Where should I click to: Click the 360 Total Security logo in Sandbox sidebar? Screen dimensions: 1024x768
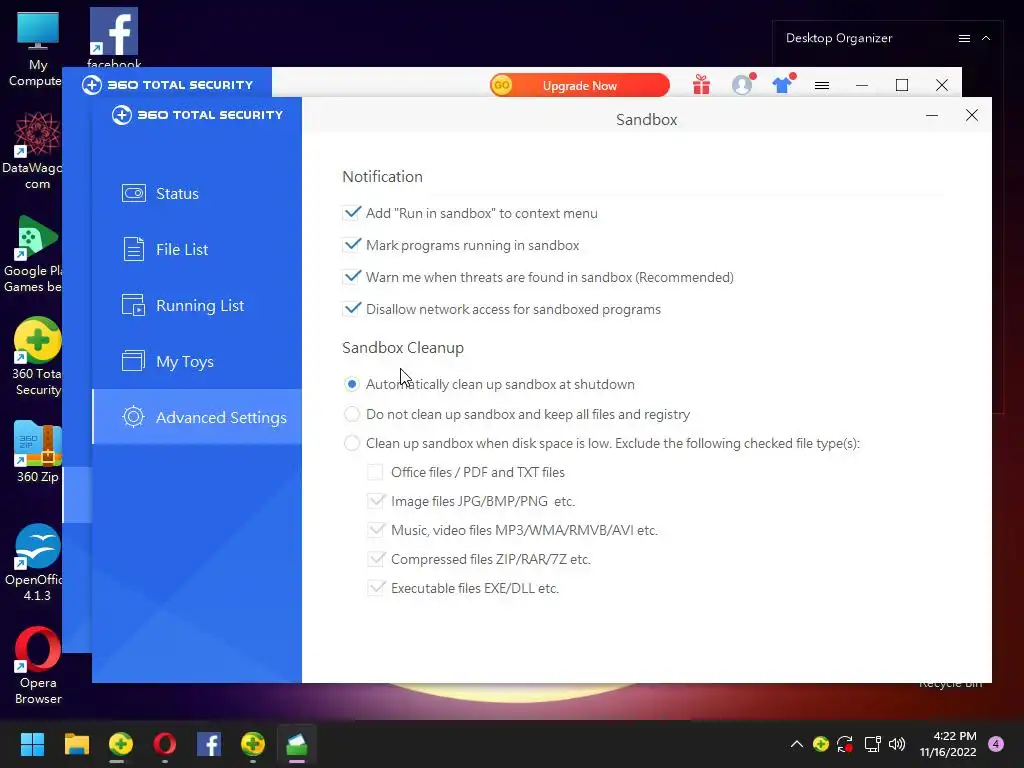coord(197,115)
